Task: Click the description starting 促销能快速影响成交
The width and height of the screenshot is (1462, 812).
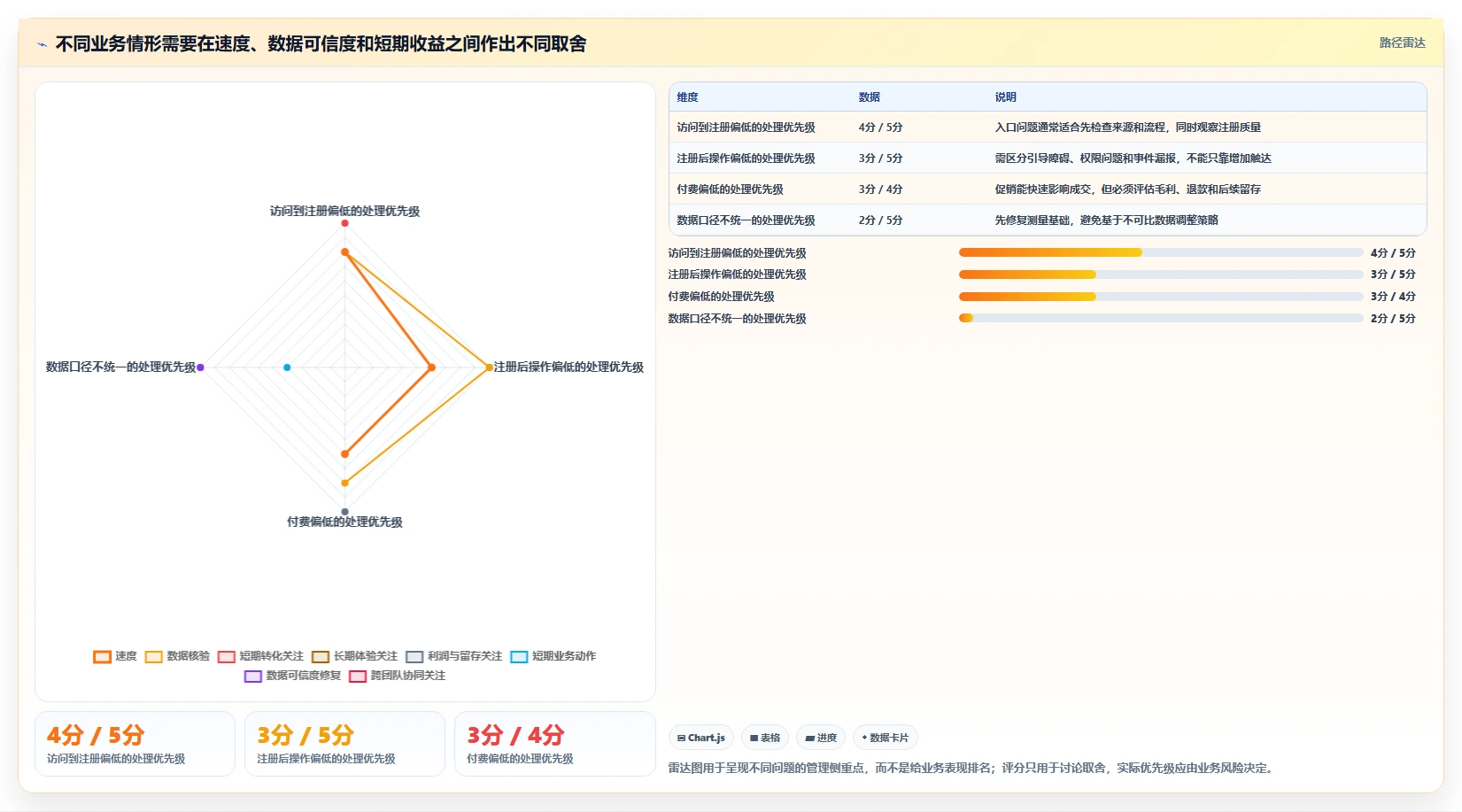Action: point(1127,189)
